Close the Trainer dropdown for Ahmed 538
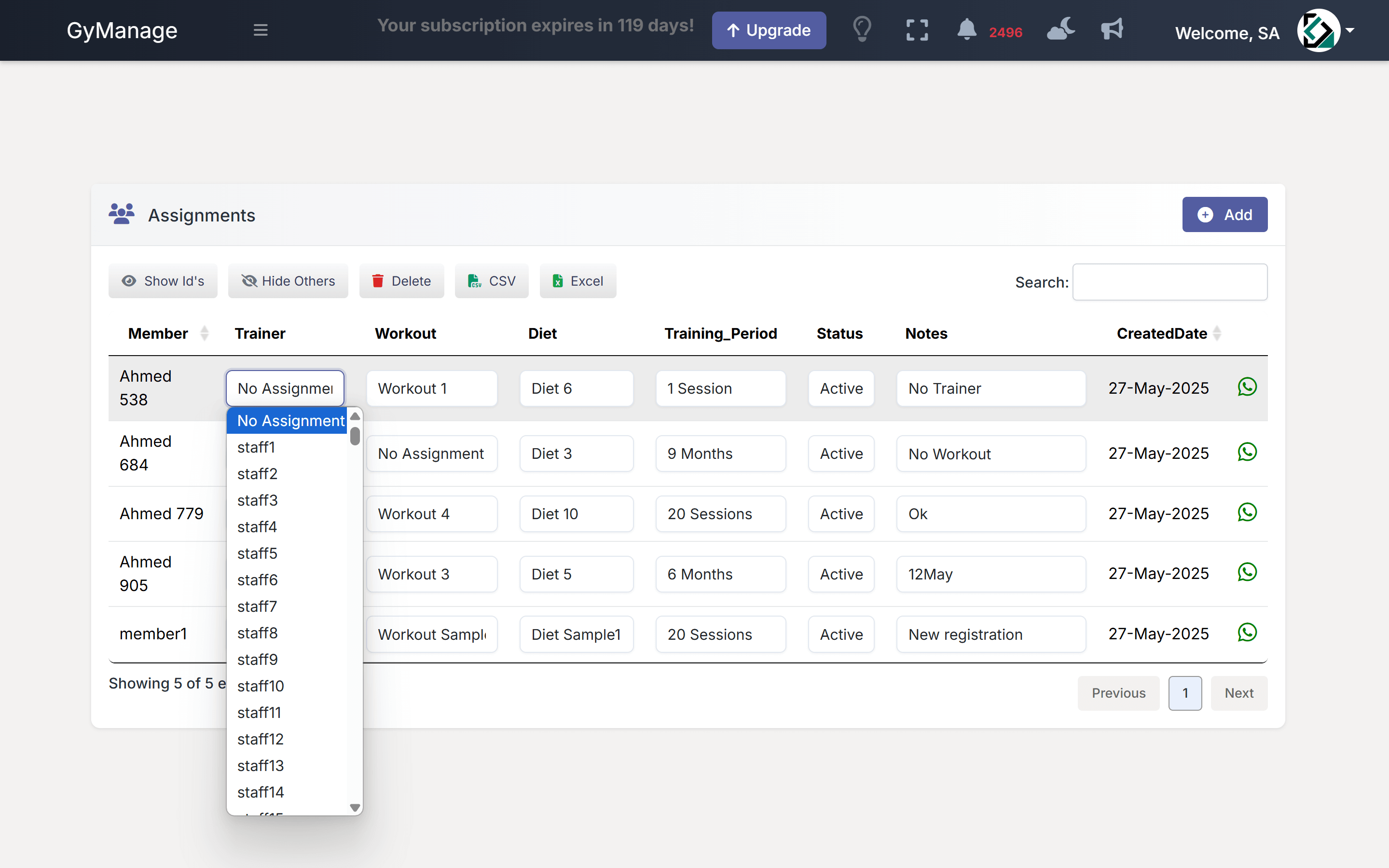Viewport: 1389px width, 868px height. (285, 388)
